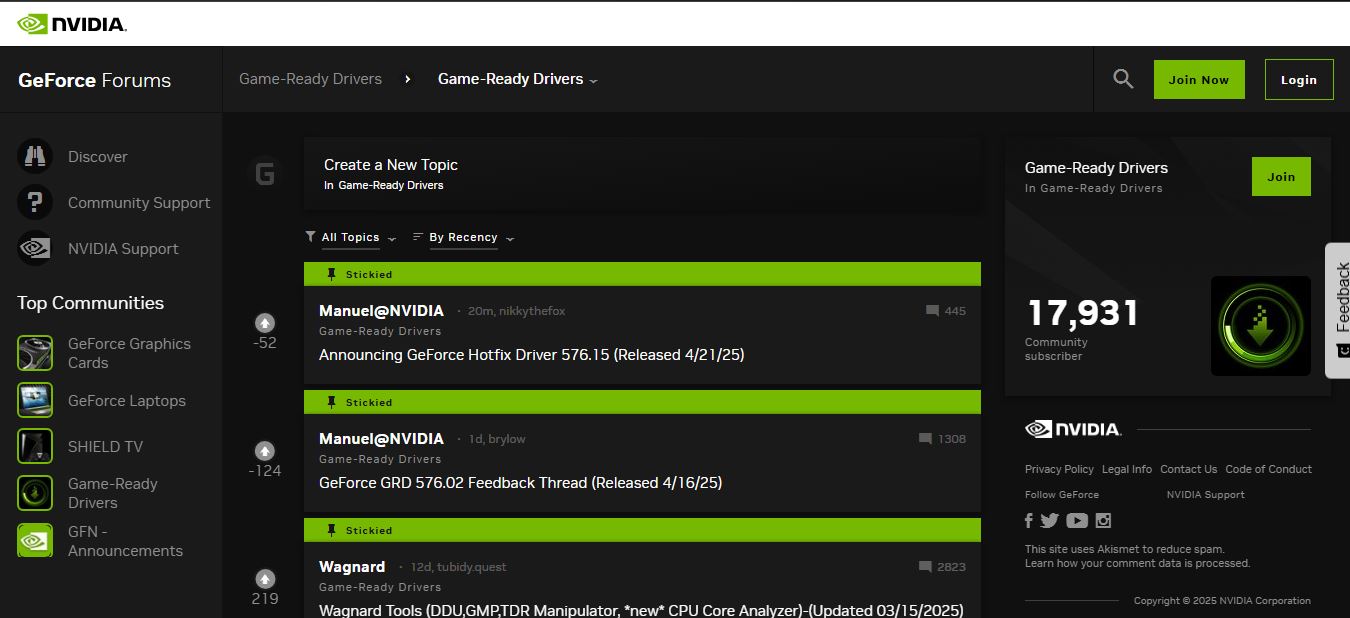
Task: Expand the Game-Ready Drivers breadcrumb dropdown
Action: tap(518, 79)
